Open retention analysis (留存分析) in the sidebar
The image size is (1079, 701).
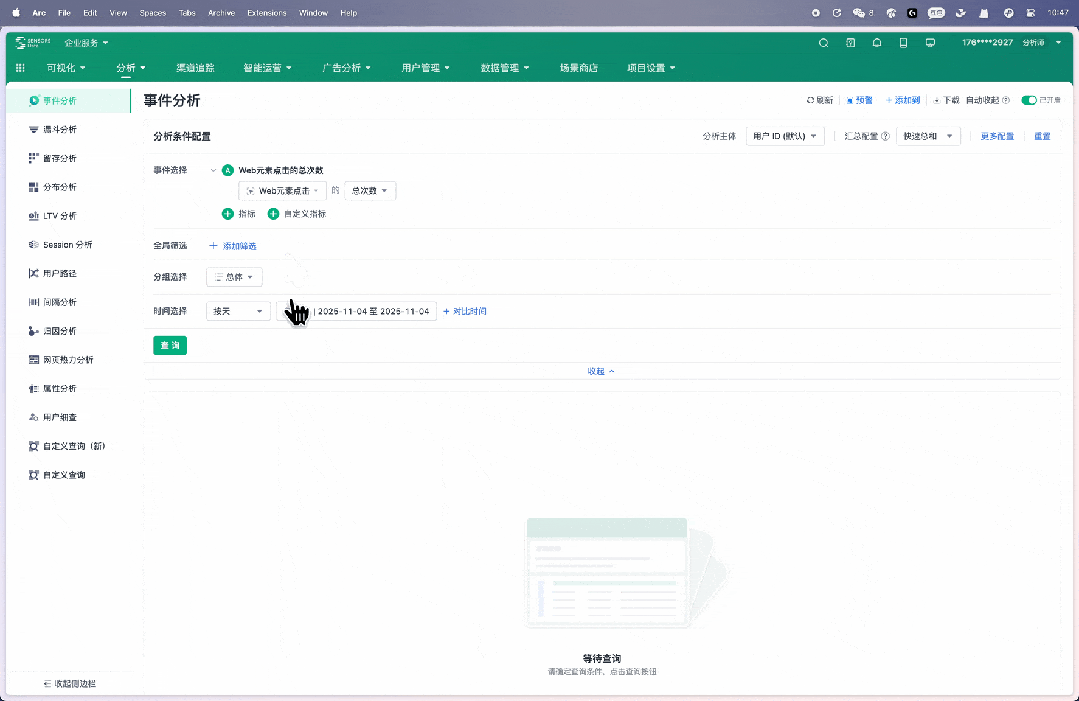coord(34,159)
